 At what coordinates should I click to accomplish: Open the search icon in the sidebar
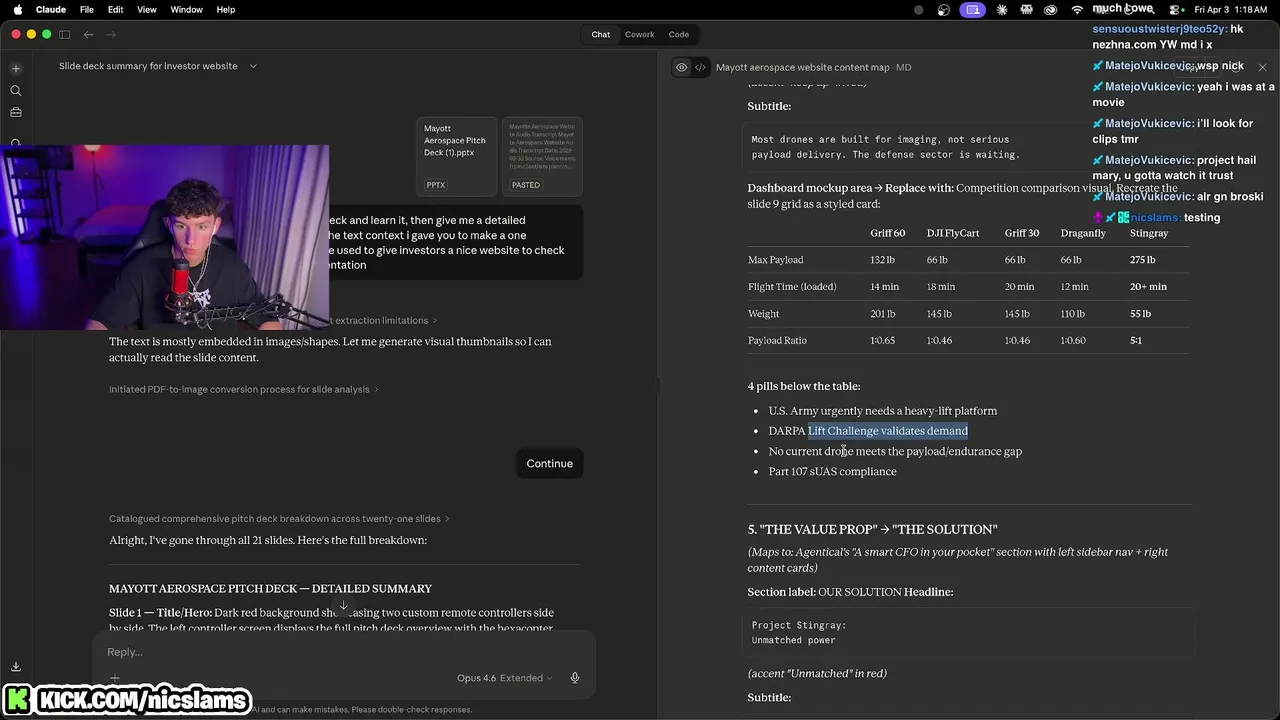click(x=16, y=91)
